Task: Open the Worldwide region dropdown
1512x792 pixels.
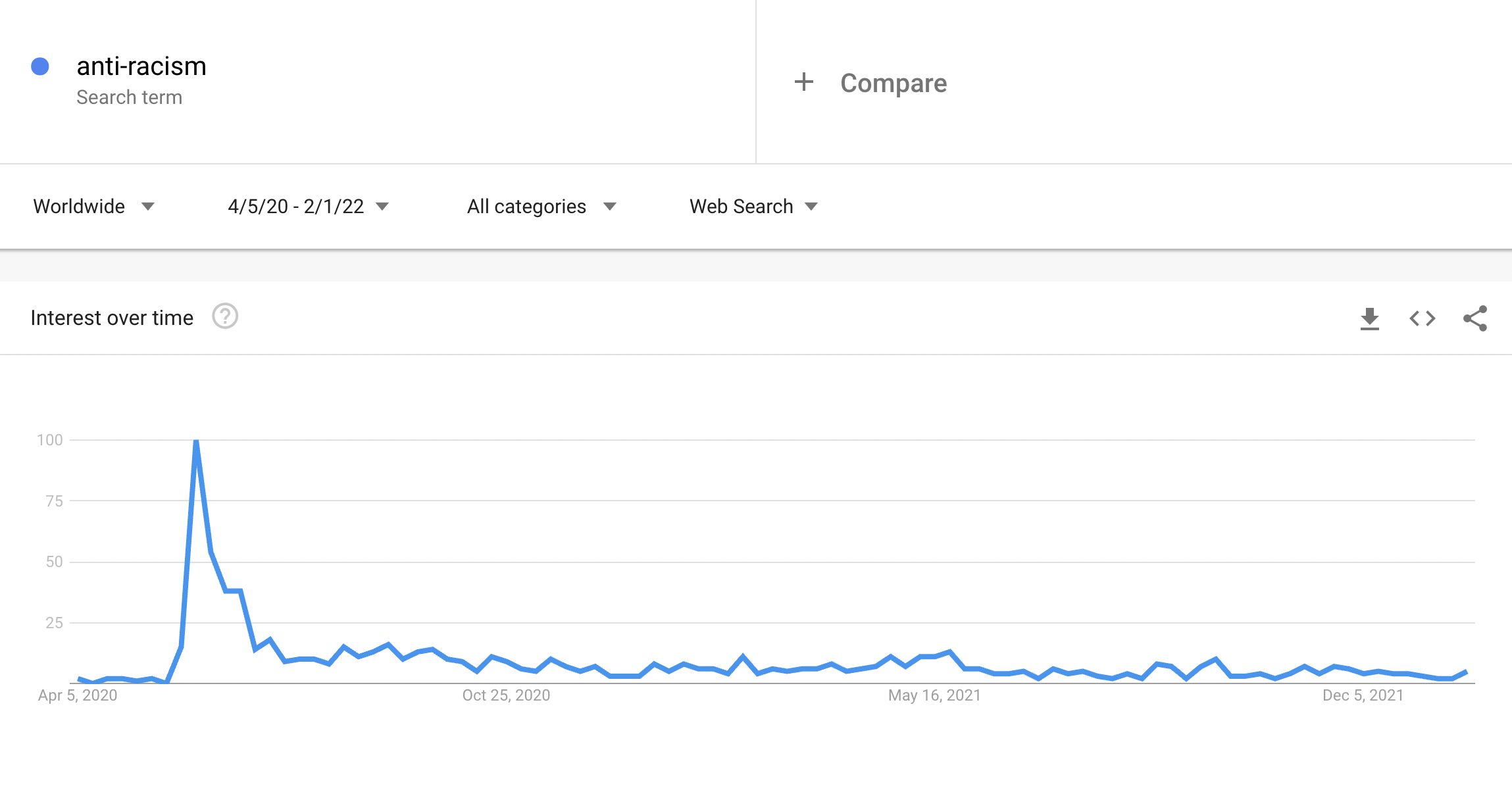Action: click(93, 207)
